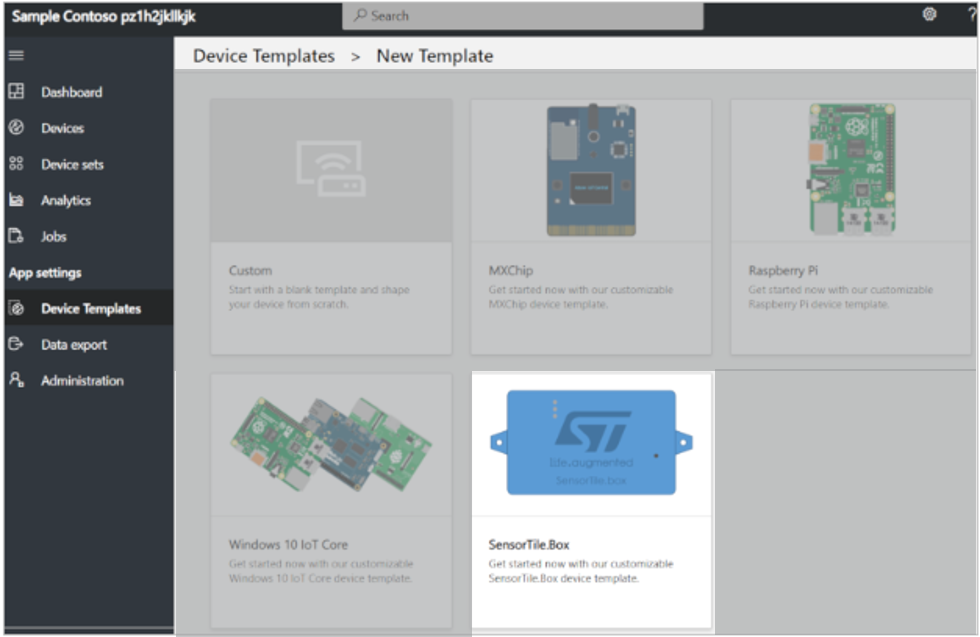Click the Devices sidebar icon
980x637 pixels.
[x=16, y=128]
